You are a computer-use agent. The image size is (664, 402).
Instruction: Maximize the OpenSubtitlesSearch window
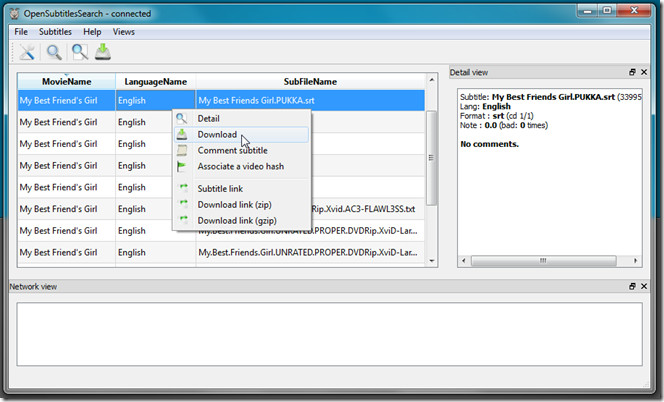click(607, 11)
